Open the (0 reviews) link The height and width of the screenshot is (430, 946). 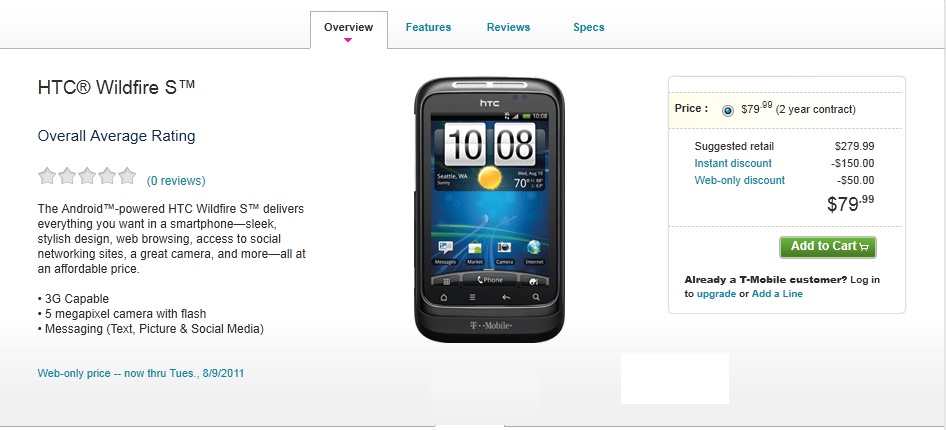click(x=176, y=181)
